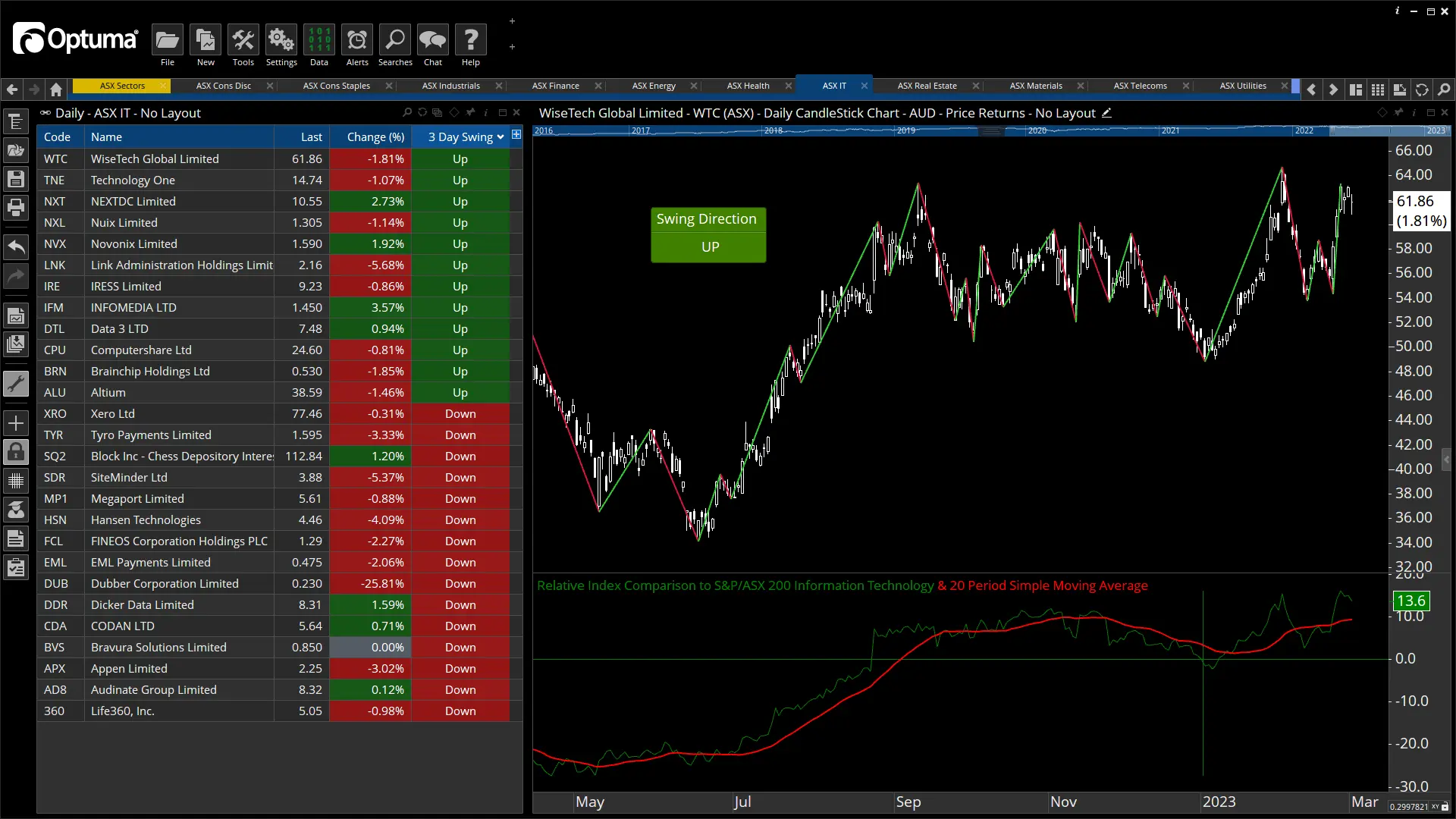
Task: Click the date range slider bar above chart
Action: coord(991,130)
